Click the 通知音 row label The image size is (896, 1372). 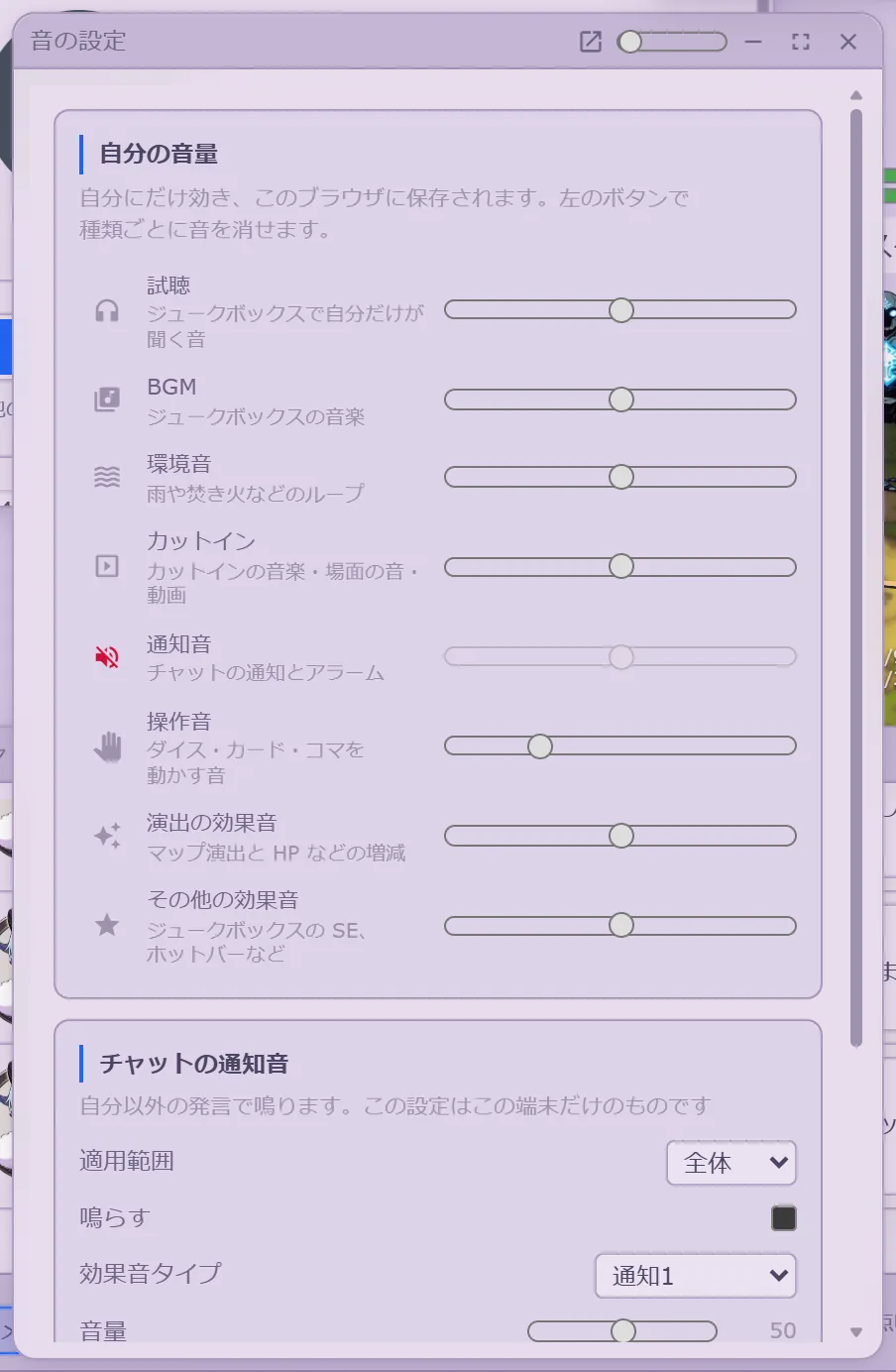tap(178, 644)
